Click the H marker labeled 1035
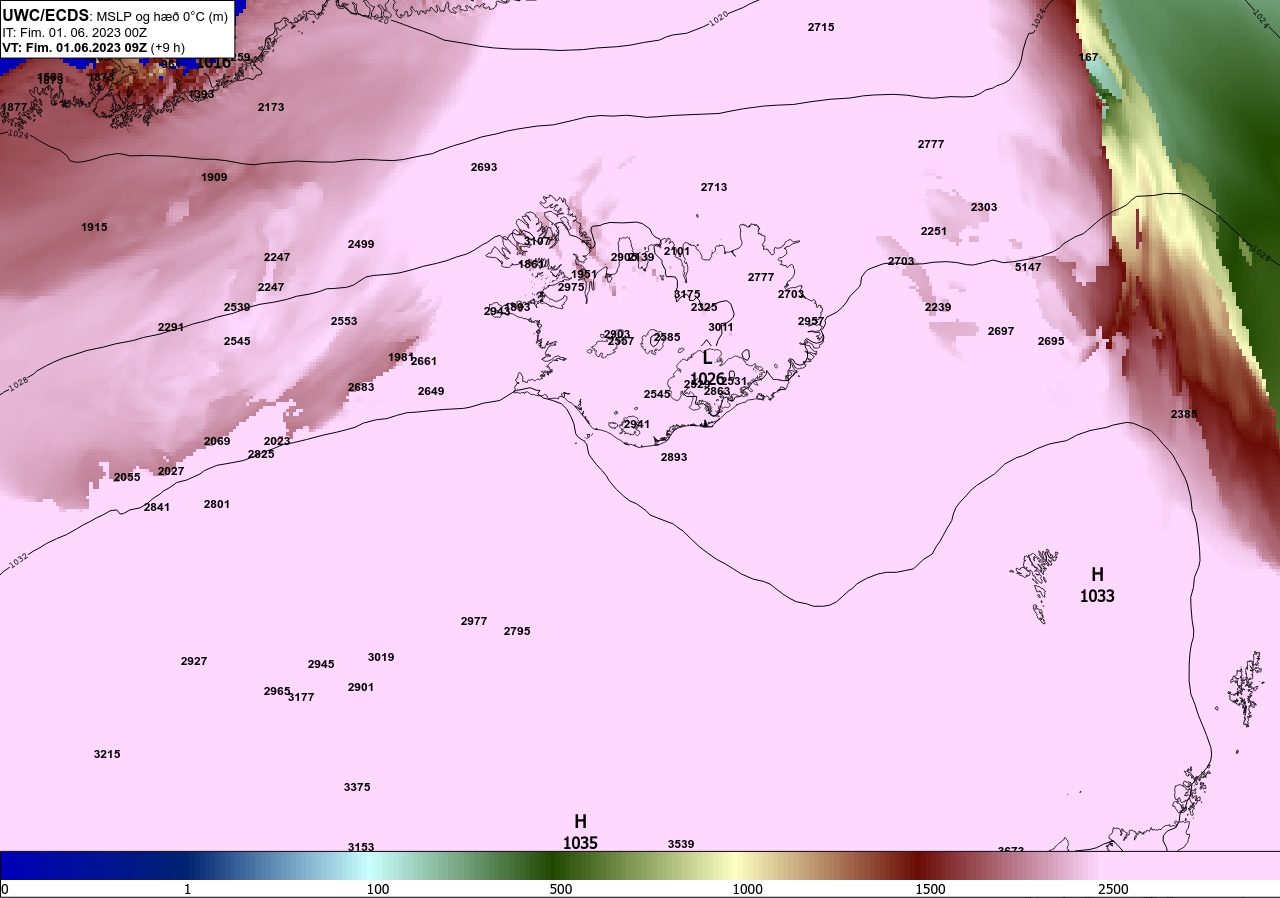The width and height of the screenshot is (1280, 898). [x=580, y=832]
